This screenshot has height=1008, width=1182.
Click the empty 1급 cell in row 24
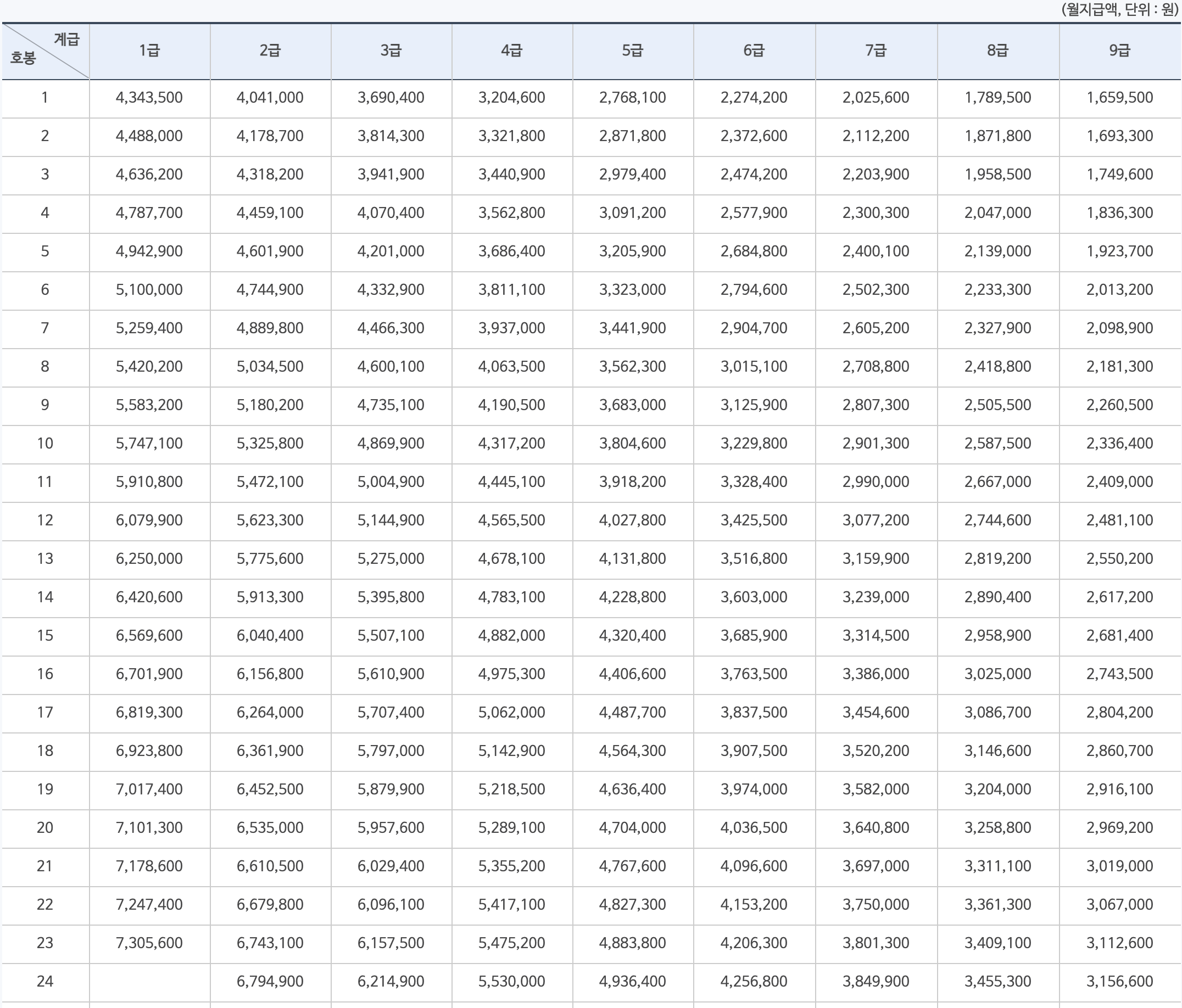[x=149, y=981]
